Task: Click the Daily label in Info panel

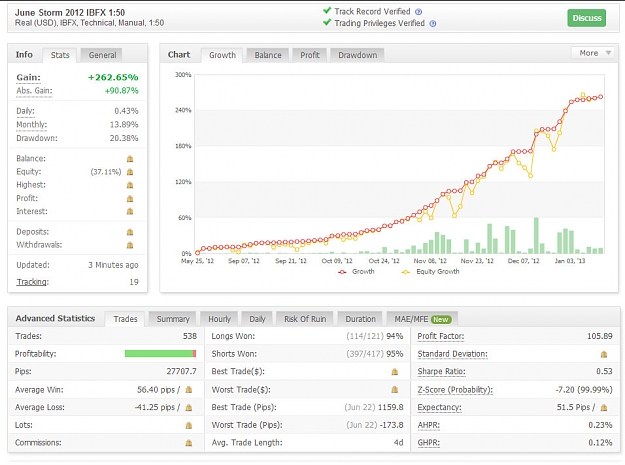Action: click(x=25, y=111)
